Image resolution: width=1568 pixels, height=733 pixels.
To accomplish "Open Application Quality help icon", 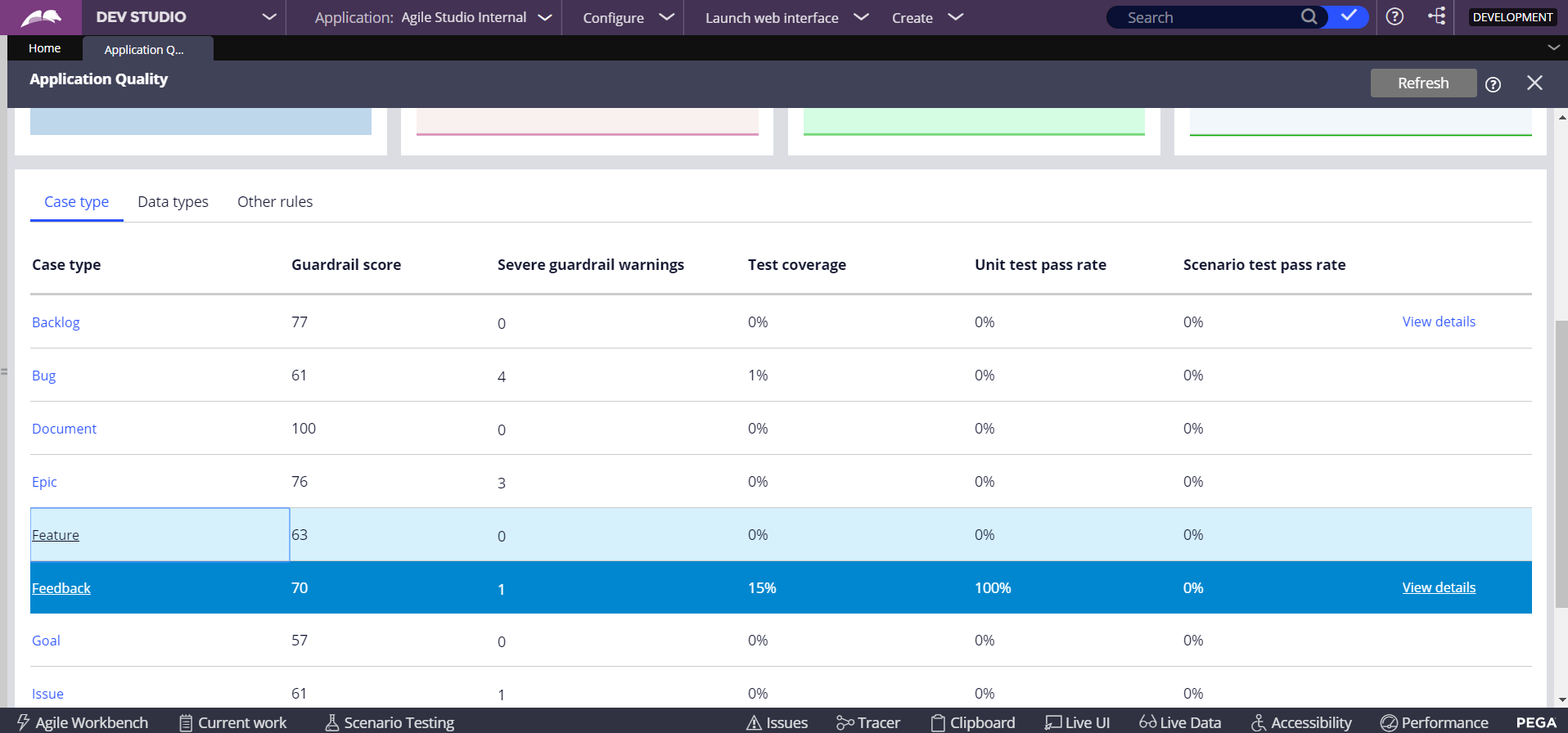I will coord(1493,84).
